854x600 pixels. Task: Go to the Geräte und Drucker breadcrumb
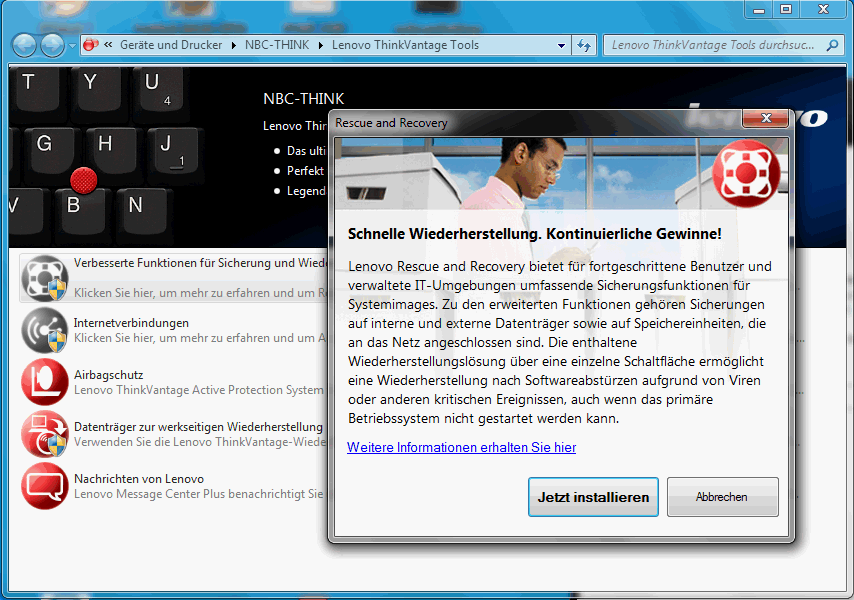click(171, 45)
